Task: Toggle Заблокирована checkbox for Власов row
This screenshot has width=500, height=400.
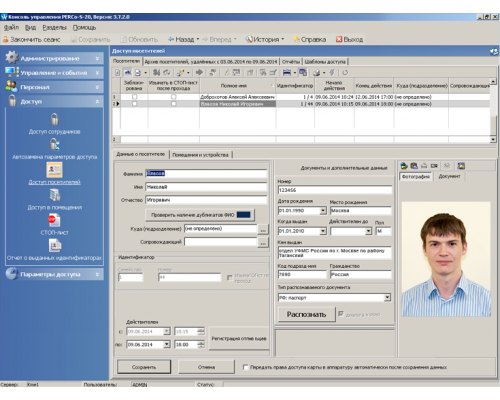Action: (x=134, y=104)
